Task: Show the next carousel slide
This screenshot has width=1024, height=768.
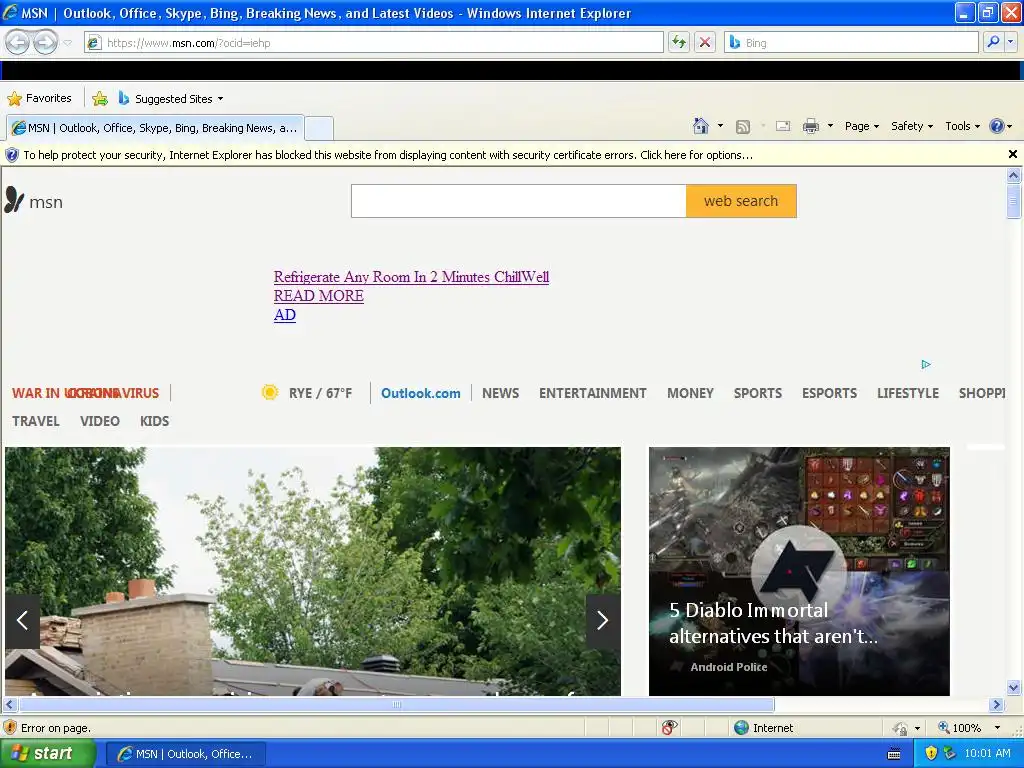Action: (602, 620)
